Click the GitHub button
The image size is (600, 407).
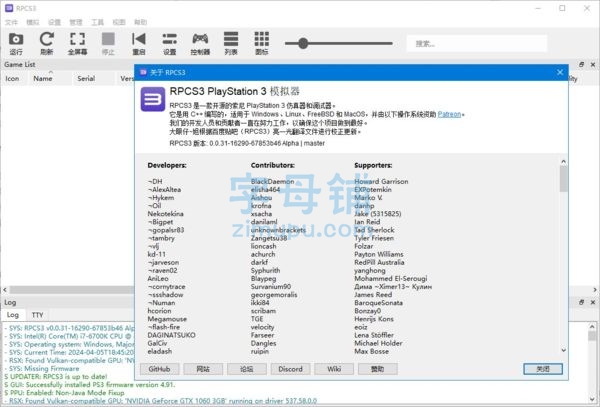(159, 369)
